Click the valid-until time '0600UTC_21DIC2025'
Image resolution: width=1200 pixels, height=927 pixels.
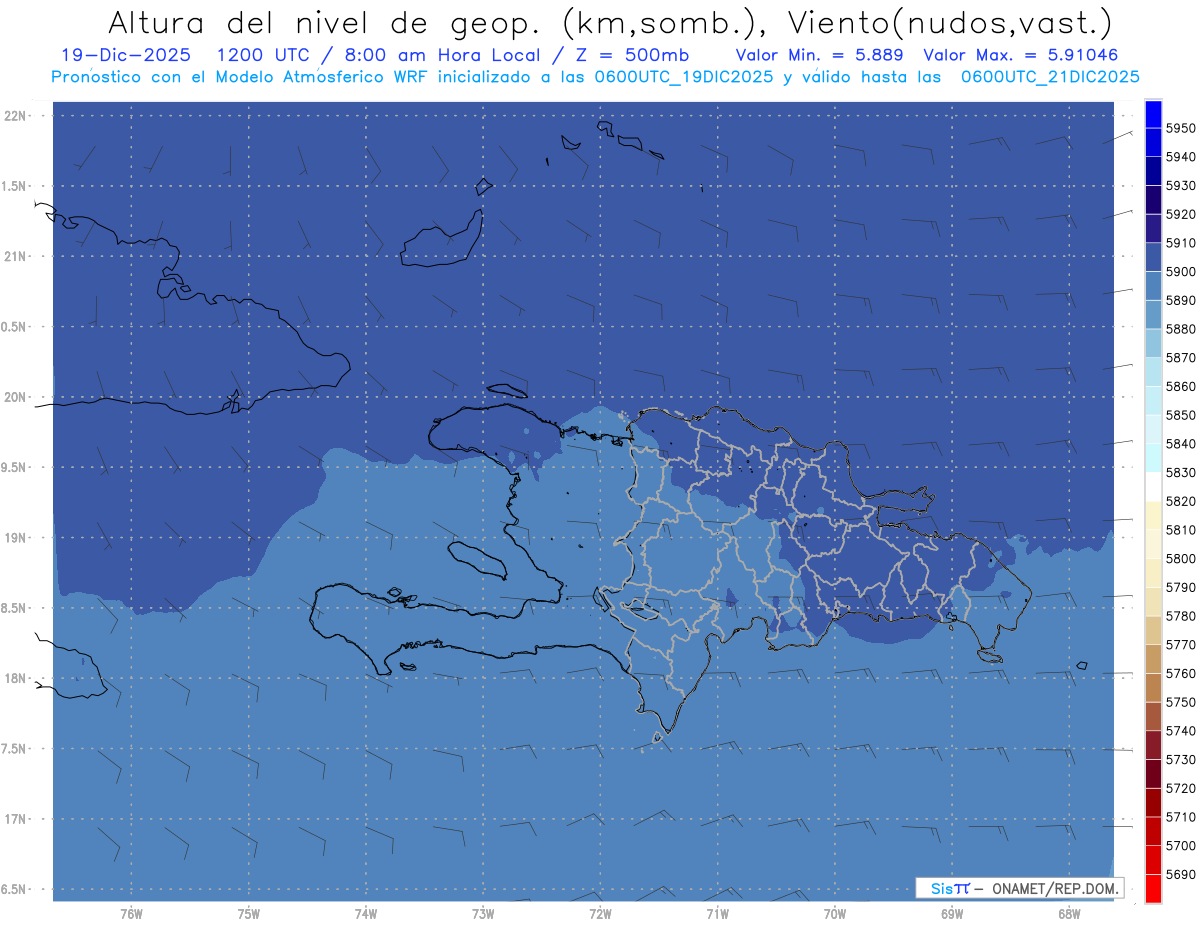pos(1050,77)
